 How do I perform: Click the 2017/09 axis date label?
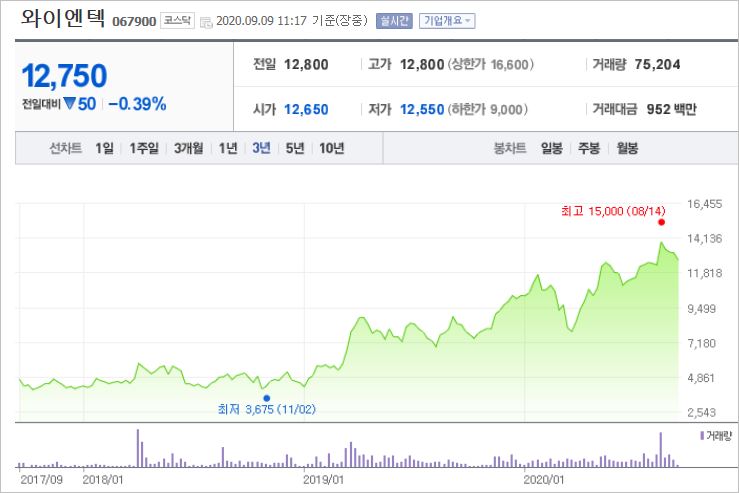click(41, 480)
